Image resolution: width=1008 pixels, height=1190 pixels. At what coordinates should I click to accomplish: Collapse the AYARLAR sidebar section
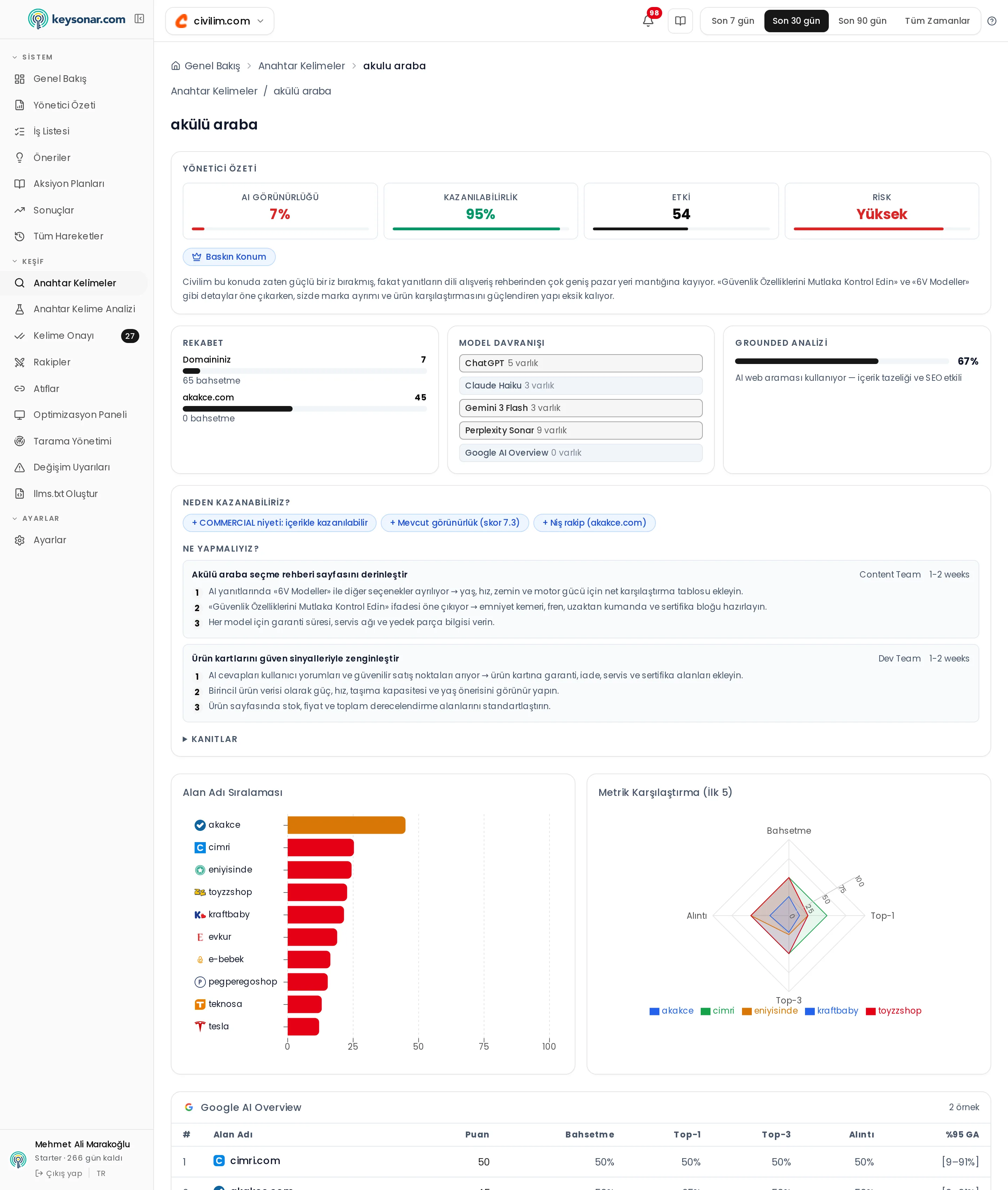point(35,519)
